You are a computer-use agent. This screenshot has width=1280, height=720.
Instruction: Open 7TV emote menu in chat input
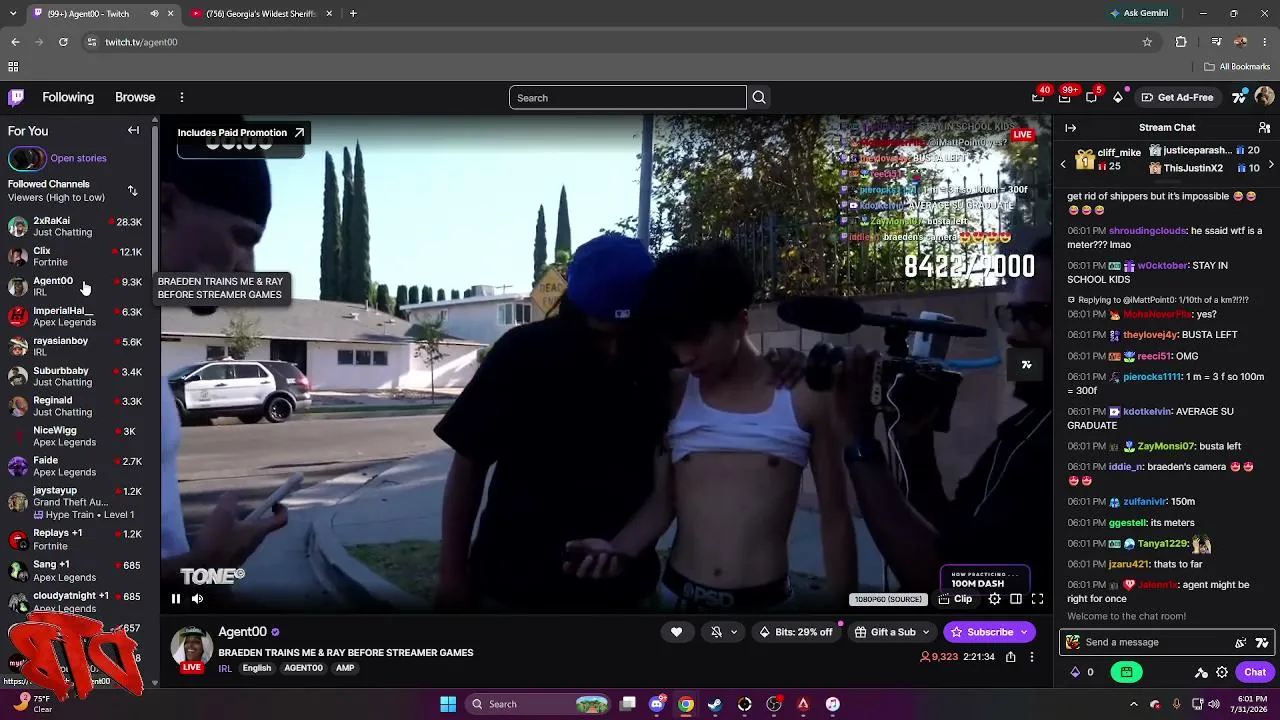(x=1261, y=642)
